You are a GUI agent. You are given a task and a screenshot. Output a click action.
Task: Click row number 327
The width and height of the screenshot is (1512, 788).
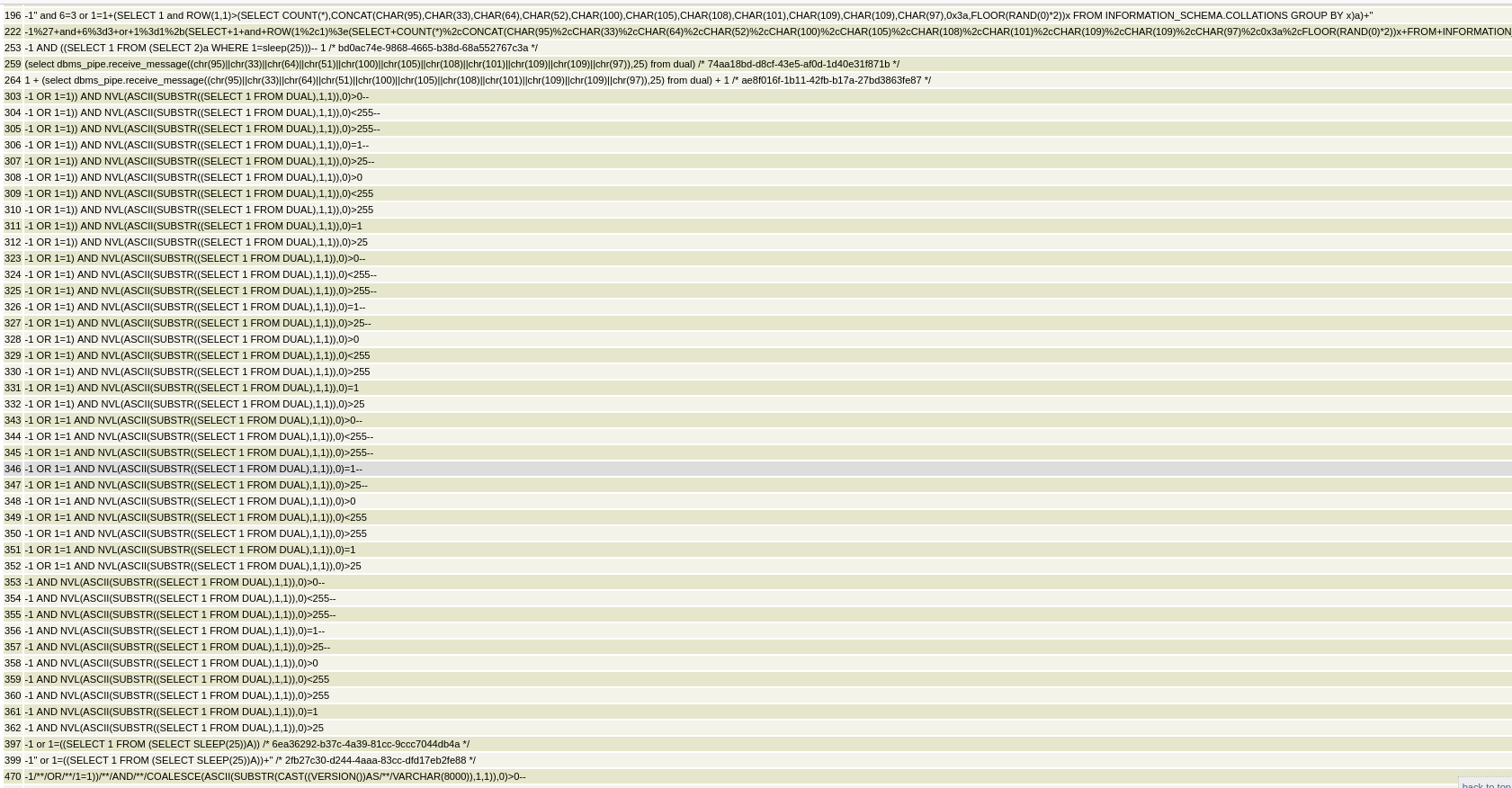pos(13,323)
